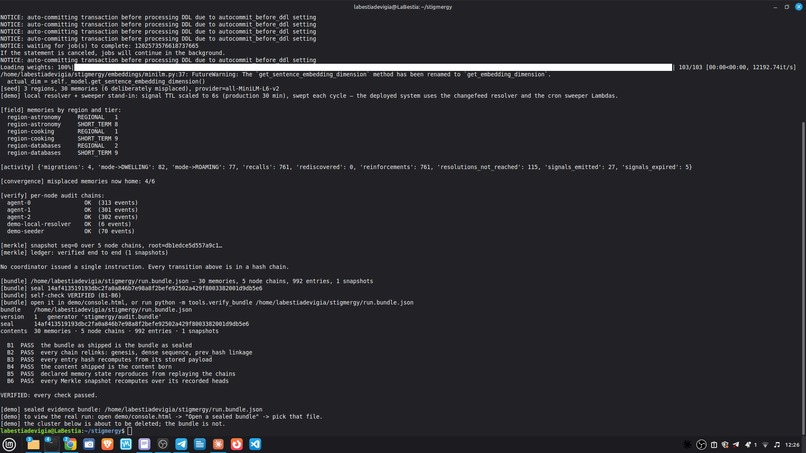806x453 pixels.
Task: Open Google Chrome from the taskbar
Action: [70, 444]
